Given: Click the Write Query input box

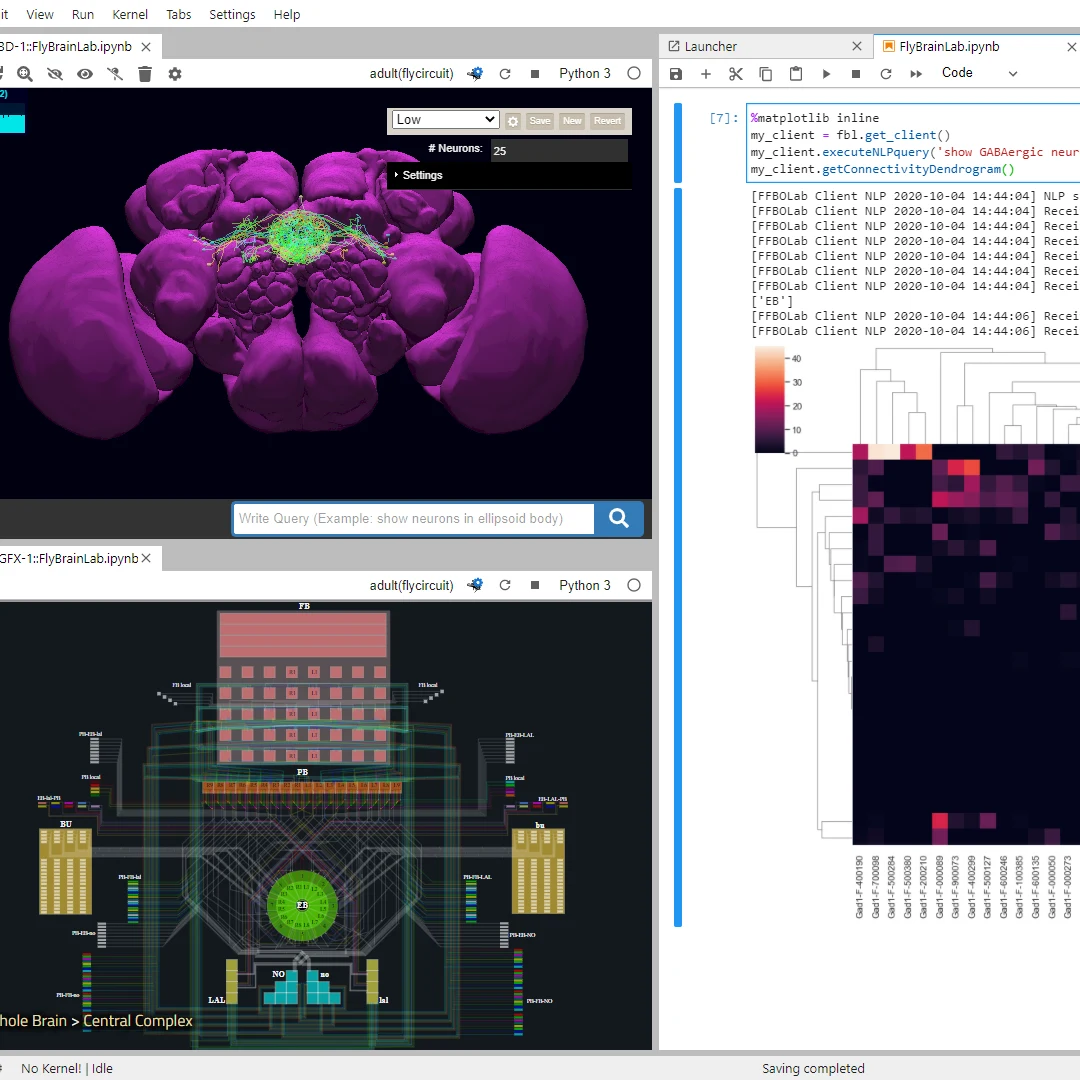Looking at the screenshot, I should click(x=413, y=519).
